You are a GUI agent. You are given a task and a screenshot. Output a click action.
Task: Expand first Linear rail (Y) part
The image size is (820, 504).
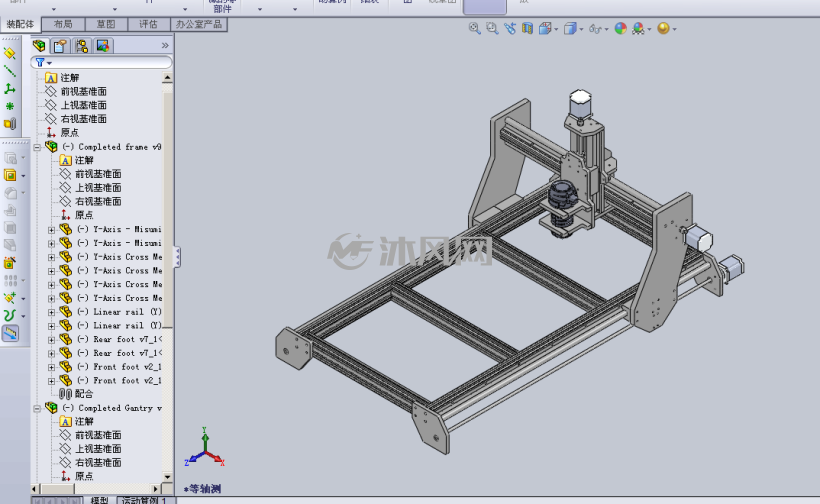click(51, 312)
